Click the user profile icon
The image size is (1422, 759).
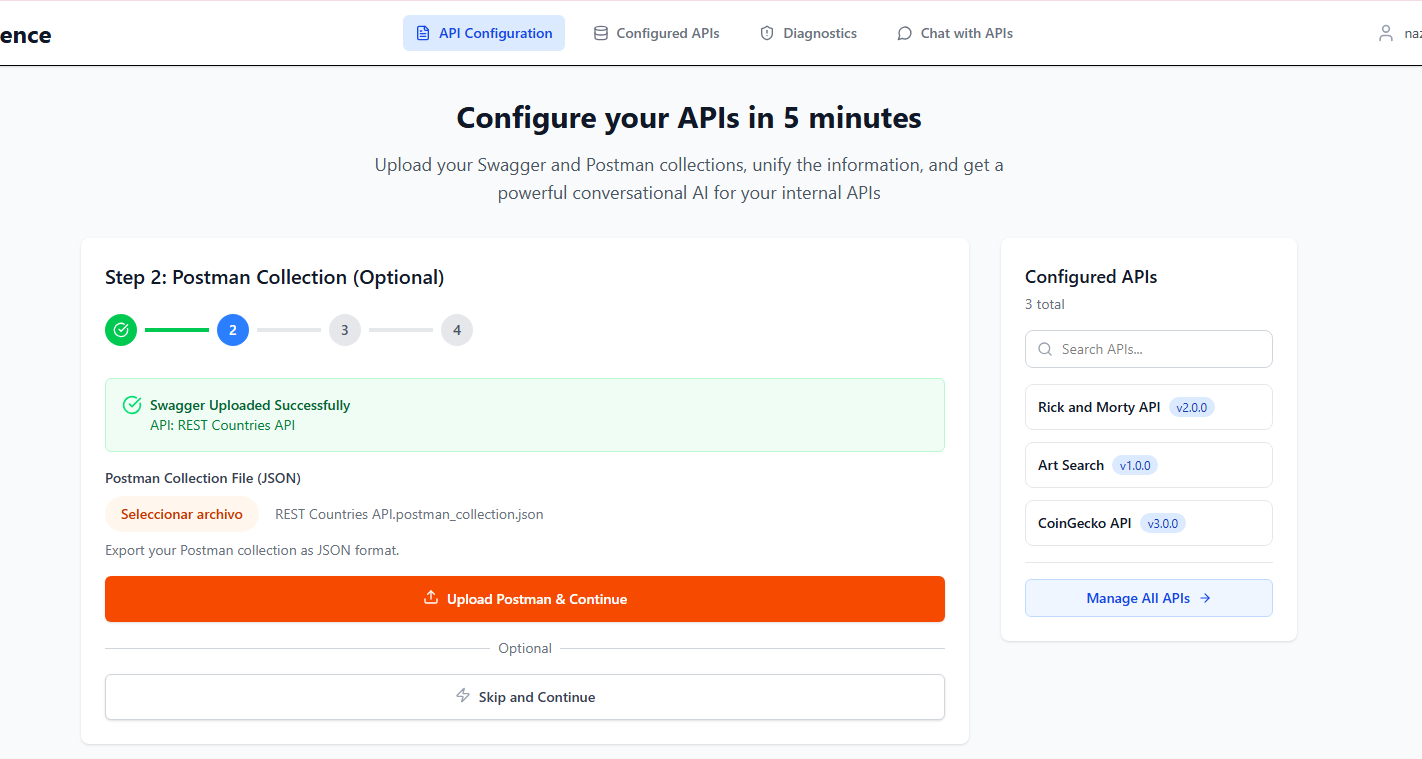pos(1385,33)
